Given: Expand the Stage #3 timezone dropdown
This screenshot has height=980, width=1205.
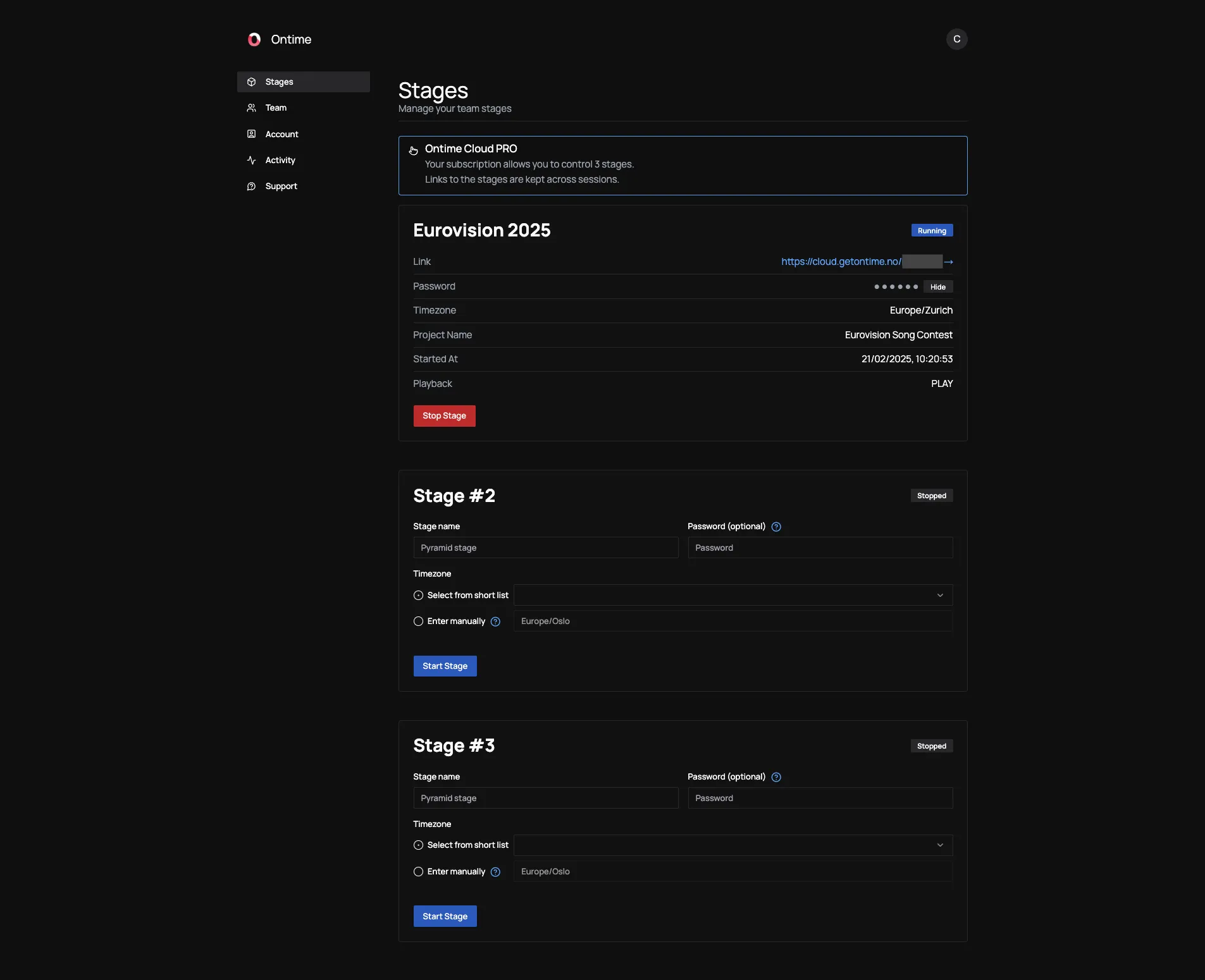Looking at the screenshot, I should point(939,845).
